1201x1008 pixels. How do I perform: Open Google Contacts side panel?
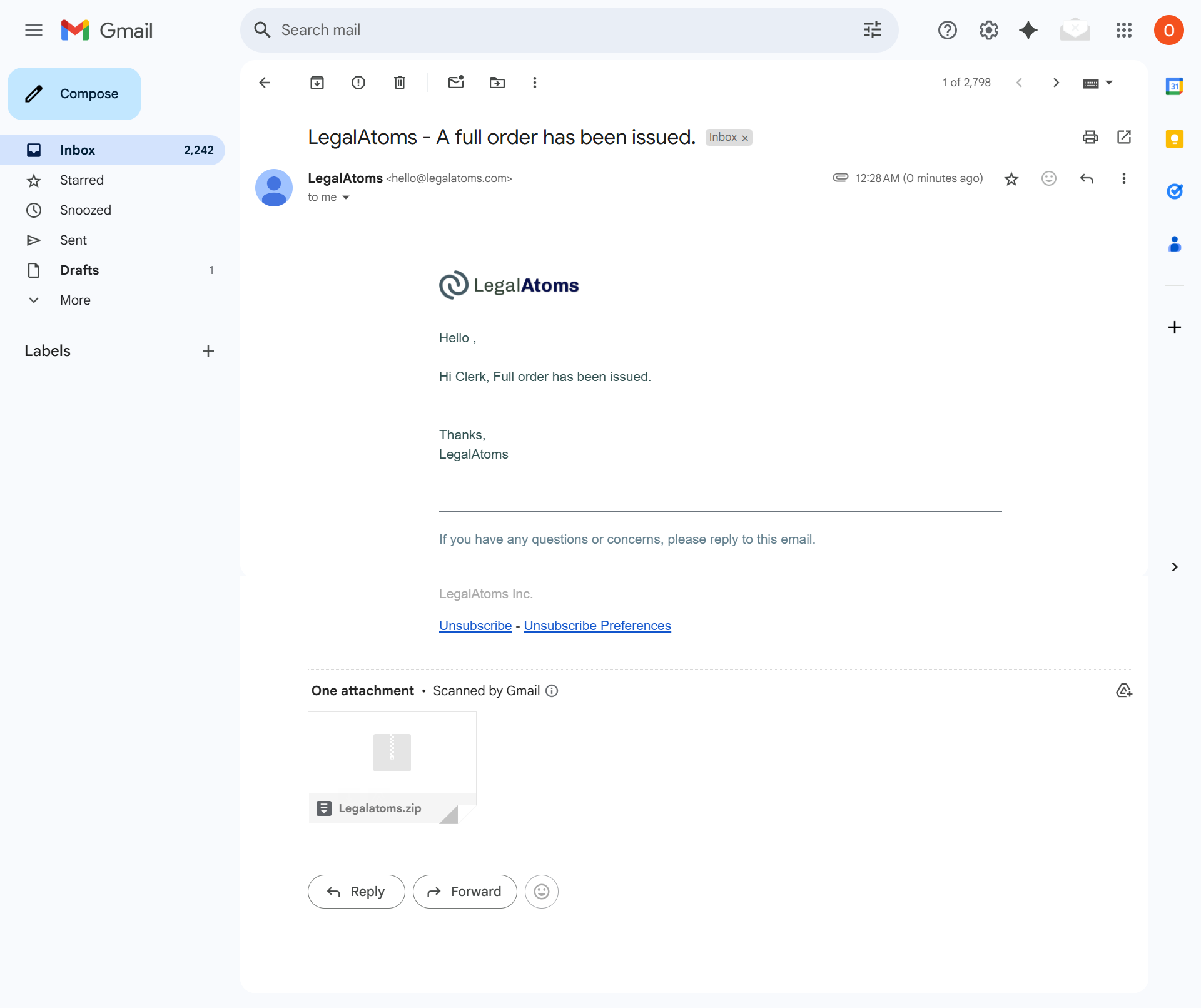pos(1174,244)
